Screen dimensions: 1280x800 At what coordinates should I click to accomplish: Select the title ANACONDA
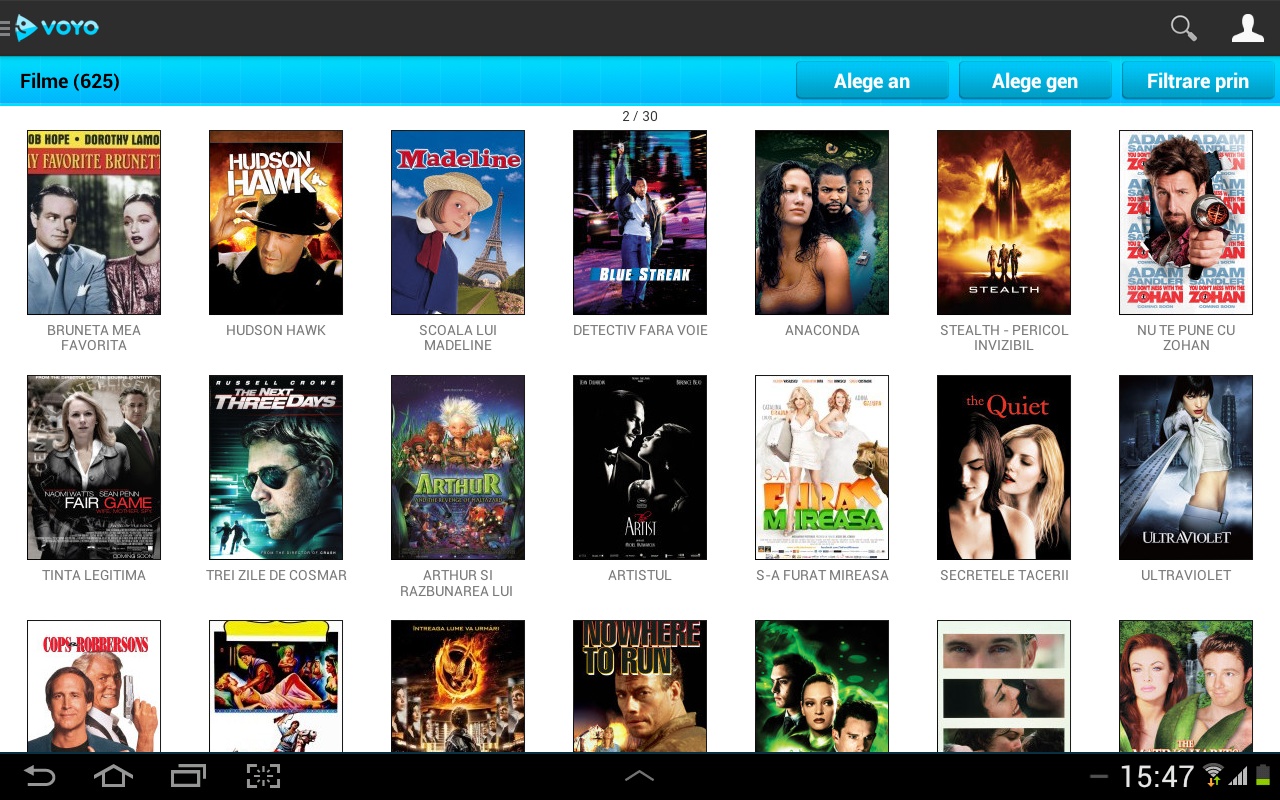(x=822, y=330)
